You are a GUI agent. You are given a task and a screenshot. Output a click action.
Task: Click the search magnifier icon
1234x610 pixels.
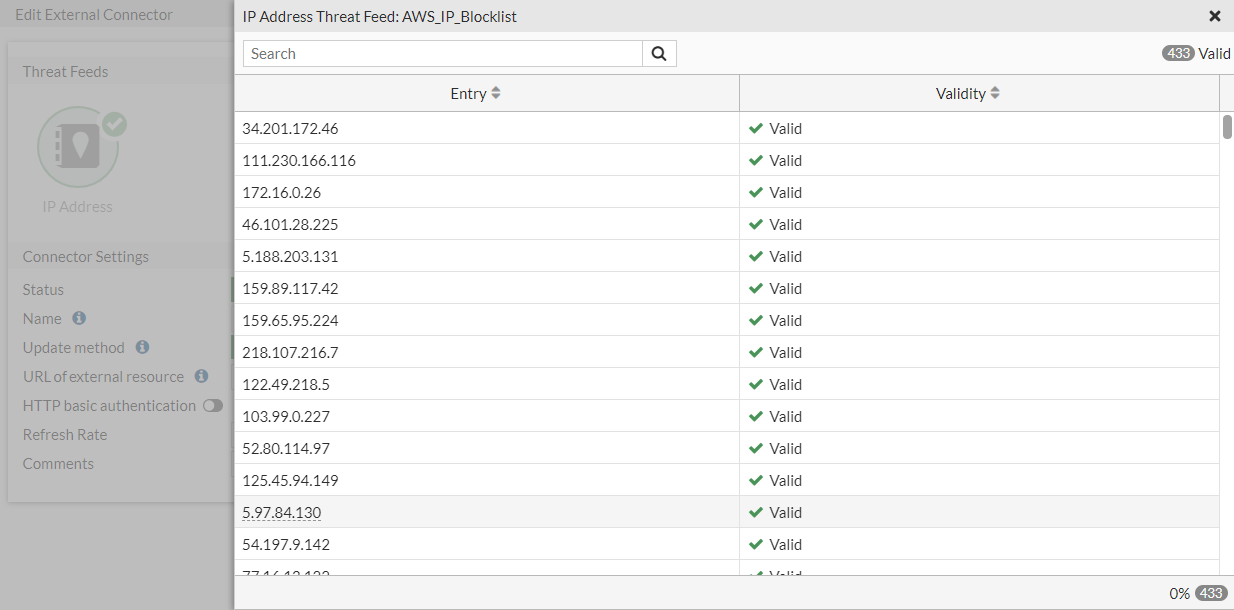tap(659, 53)
